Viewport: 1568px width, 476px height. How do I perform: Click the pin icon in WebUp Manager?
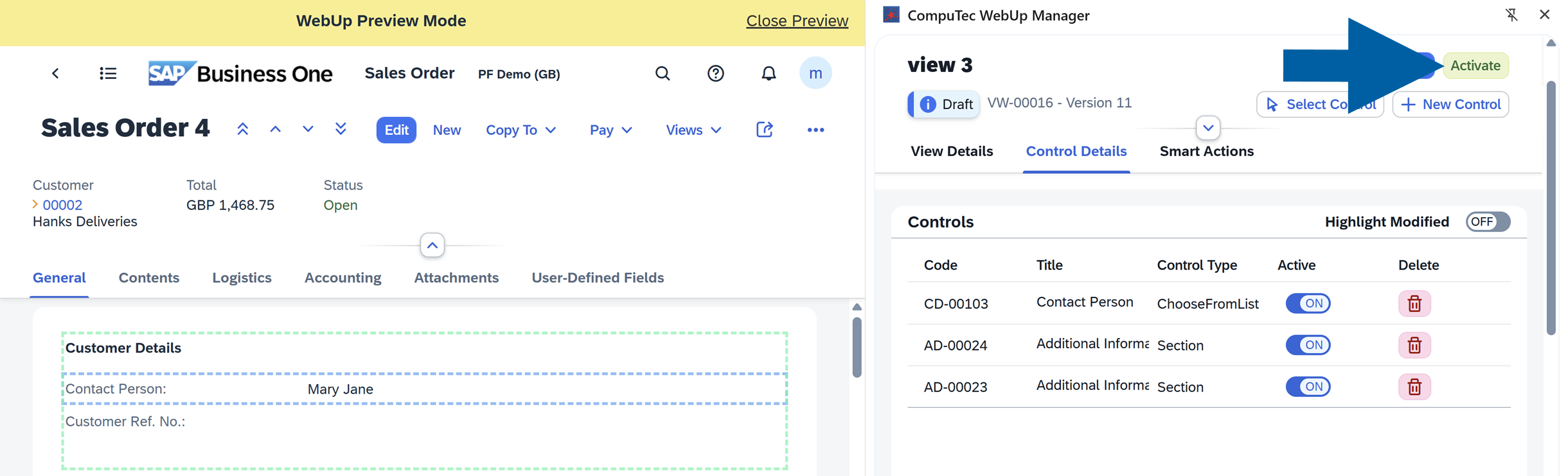click(x=1511, y=15)
